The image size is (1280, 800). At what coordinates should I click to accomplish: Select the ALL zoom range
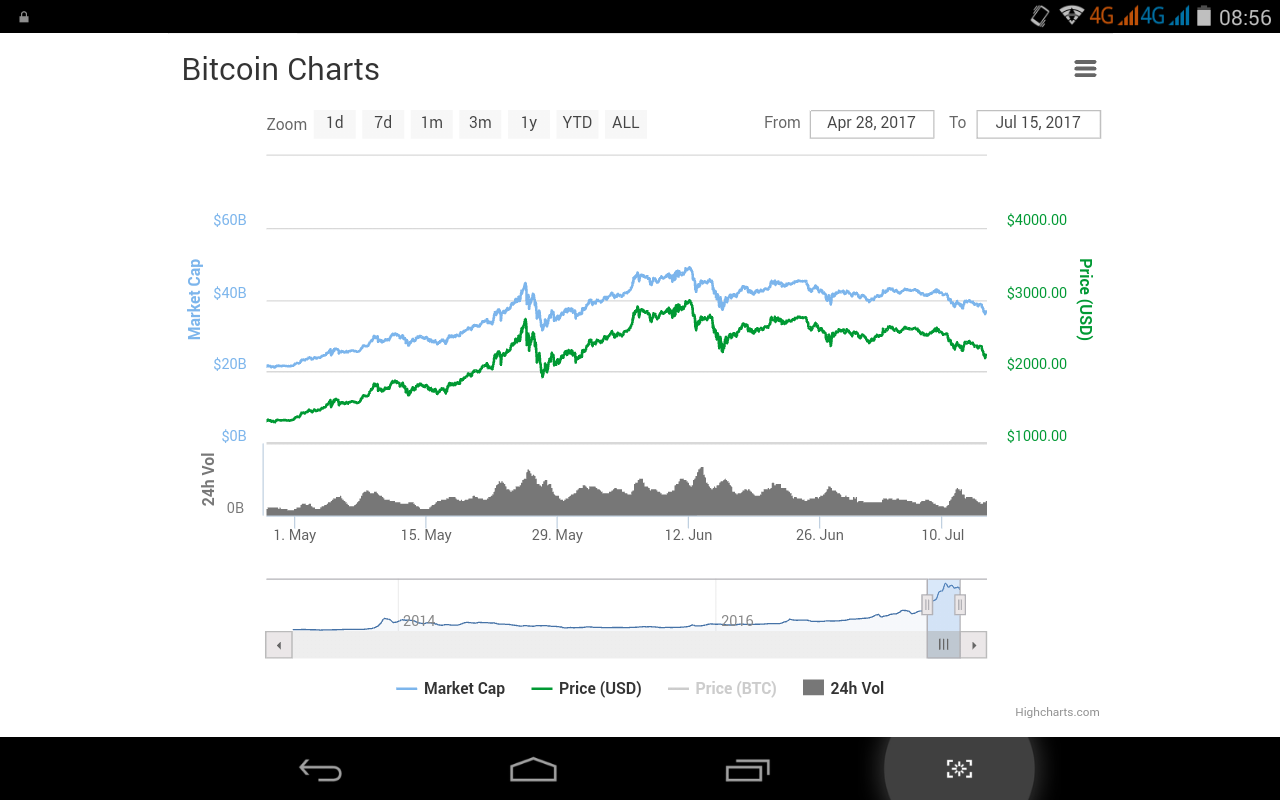pyautogui.click(x=626, y=123)
